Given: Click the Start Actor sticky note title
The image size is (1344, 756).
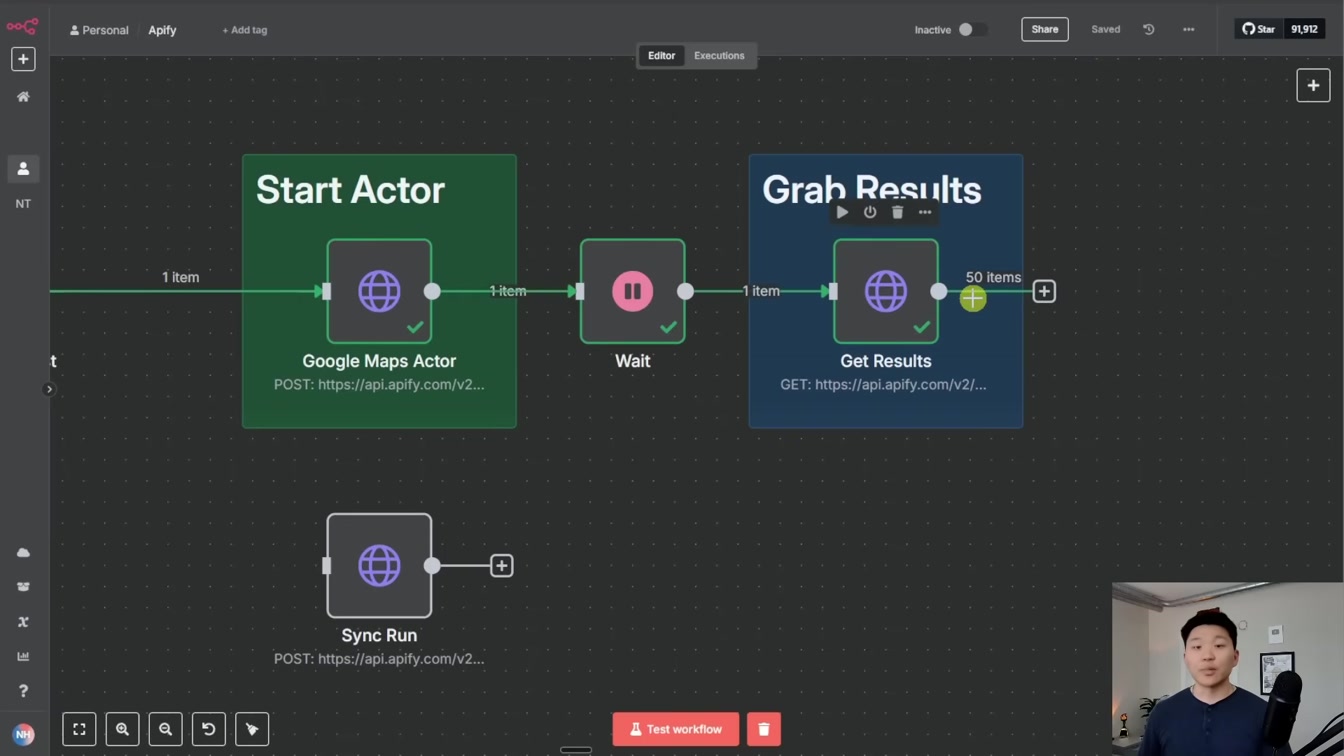Looking at the screenshot, I should (x=350, y=190).
